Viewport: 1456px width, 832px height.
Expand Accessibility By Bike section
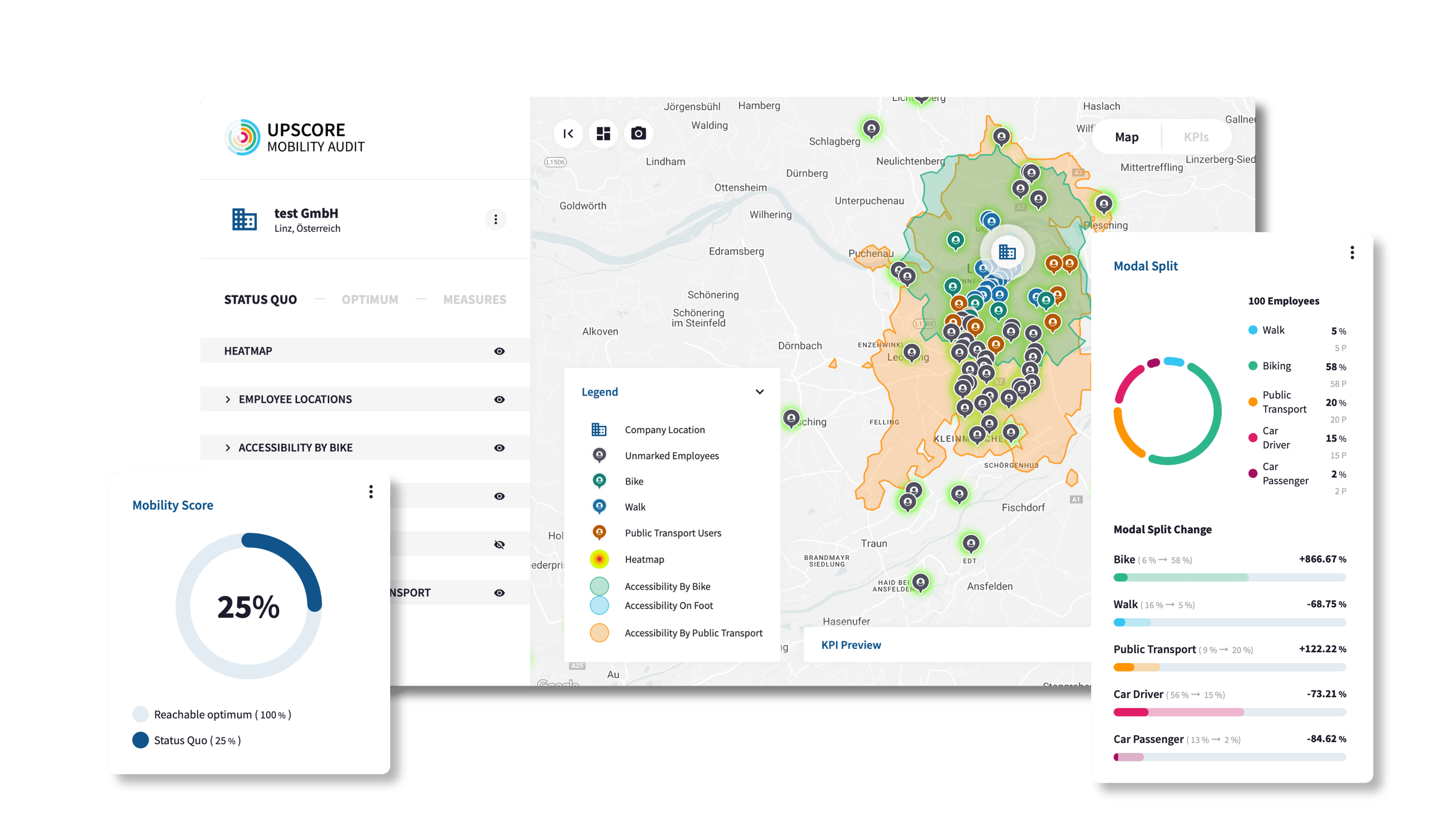coord(228,448)
